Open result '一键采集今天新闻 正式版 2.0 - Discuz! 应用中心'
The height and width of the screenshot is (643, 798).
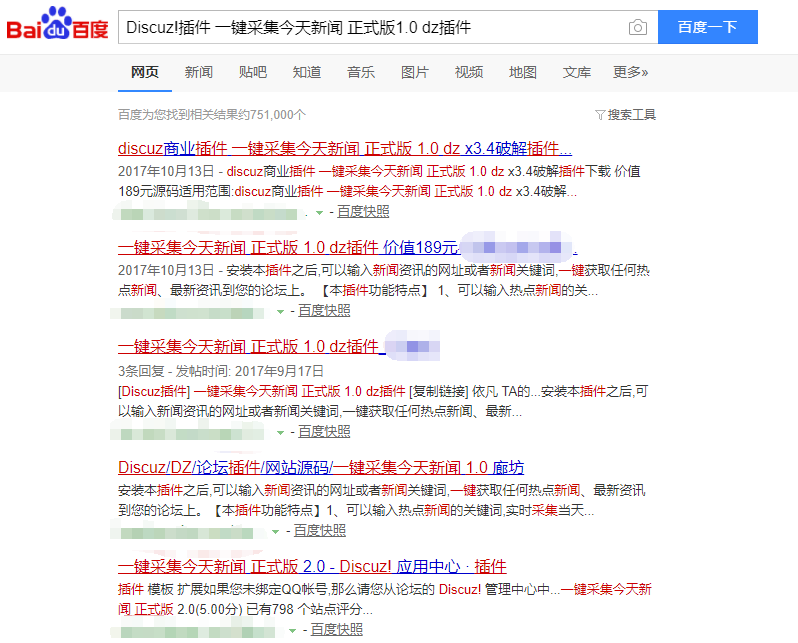point(312,566)
